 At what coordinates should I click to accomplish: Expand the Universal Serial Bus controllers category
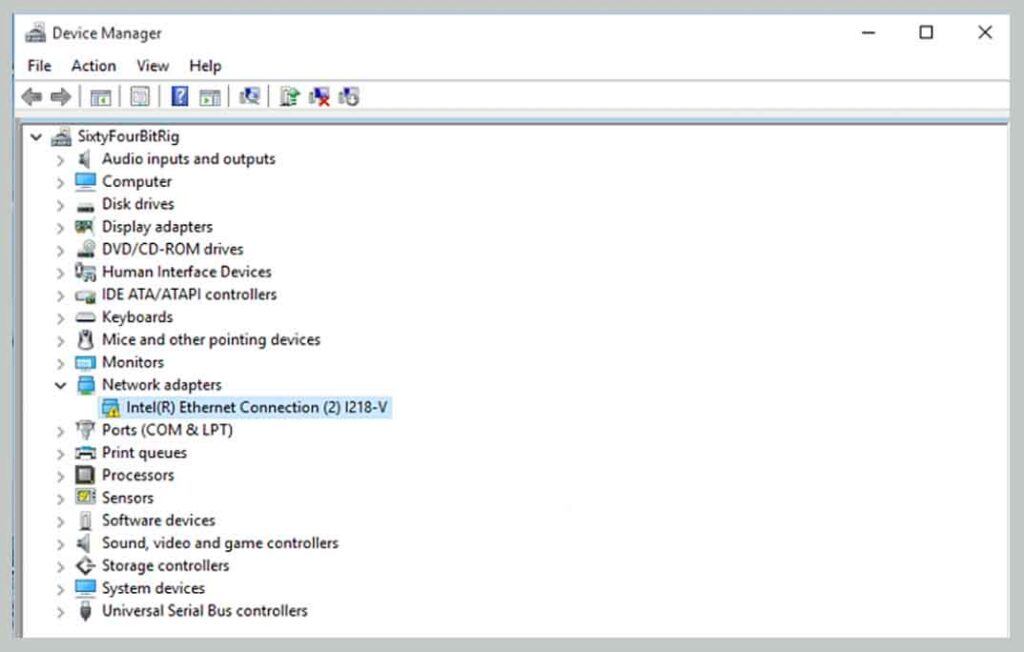pyautogui.click(x=59, y=611)
